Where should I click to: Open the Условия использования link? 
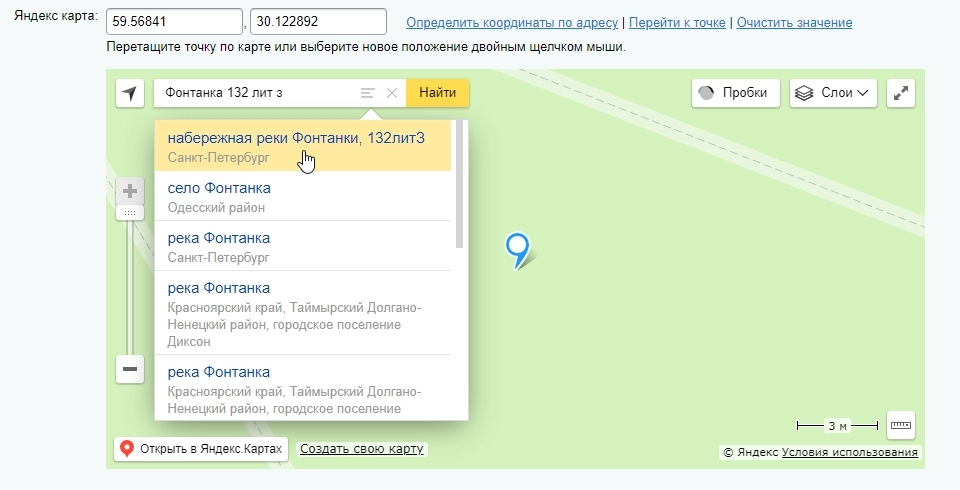point(850,453)
